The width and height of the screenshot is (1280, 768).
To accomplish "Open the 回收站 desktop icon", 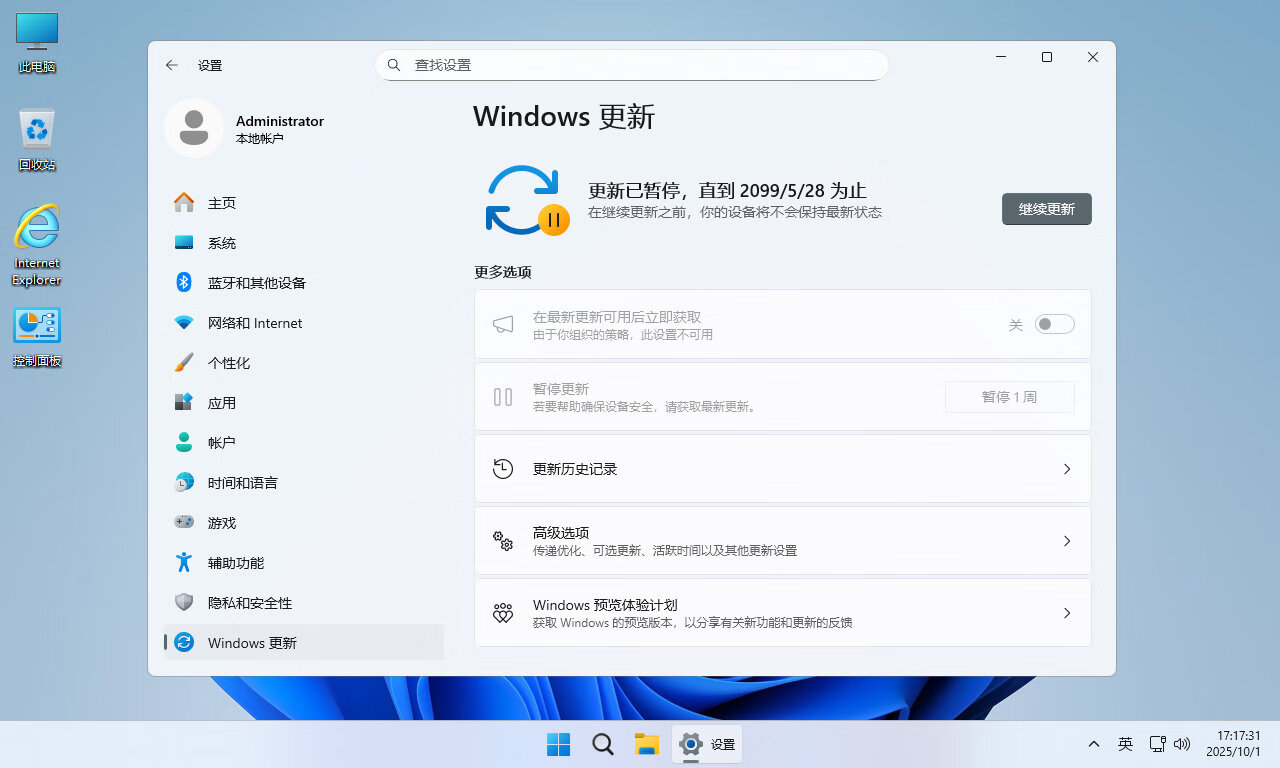I will click(x=36, y=130).
